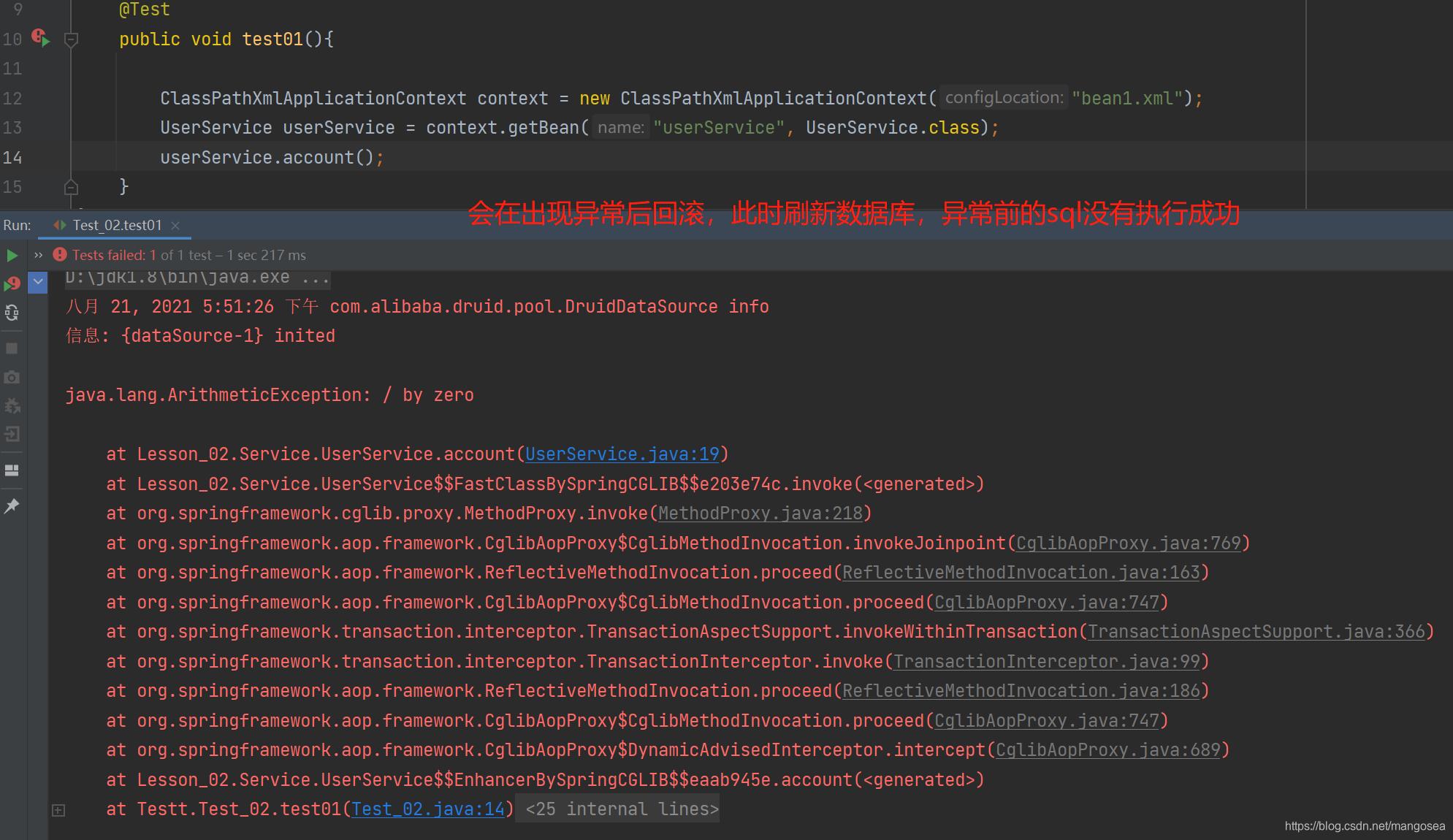Click the 'Tests failed: 1 of 1 test' status
The height and width of the screenshot is (840, 1453).
(x=142, y=255)
